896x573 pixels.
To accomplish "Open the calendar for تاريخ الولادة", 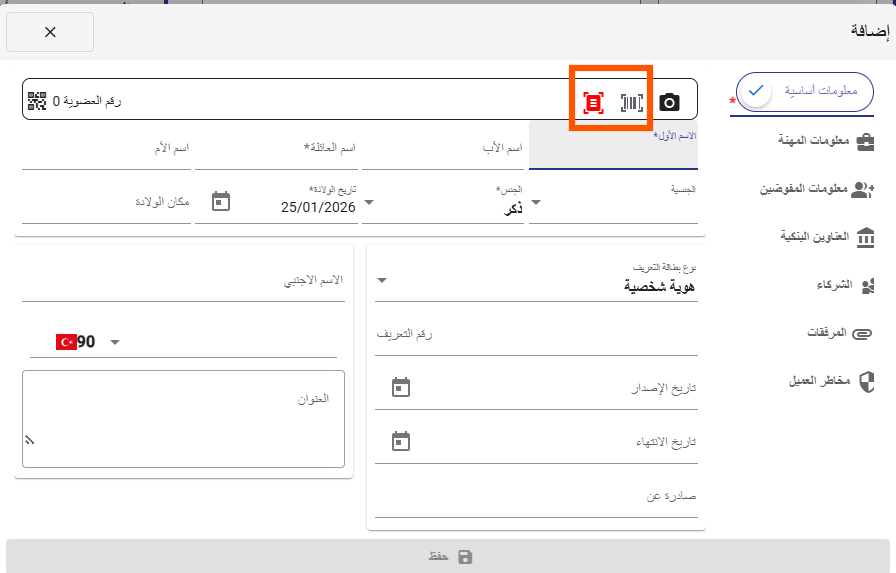I will [221, 201].
